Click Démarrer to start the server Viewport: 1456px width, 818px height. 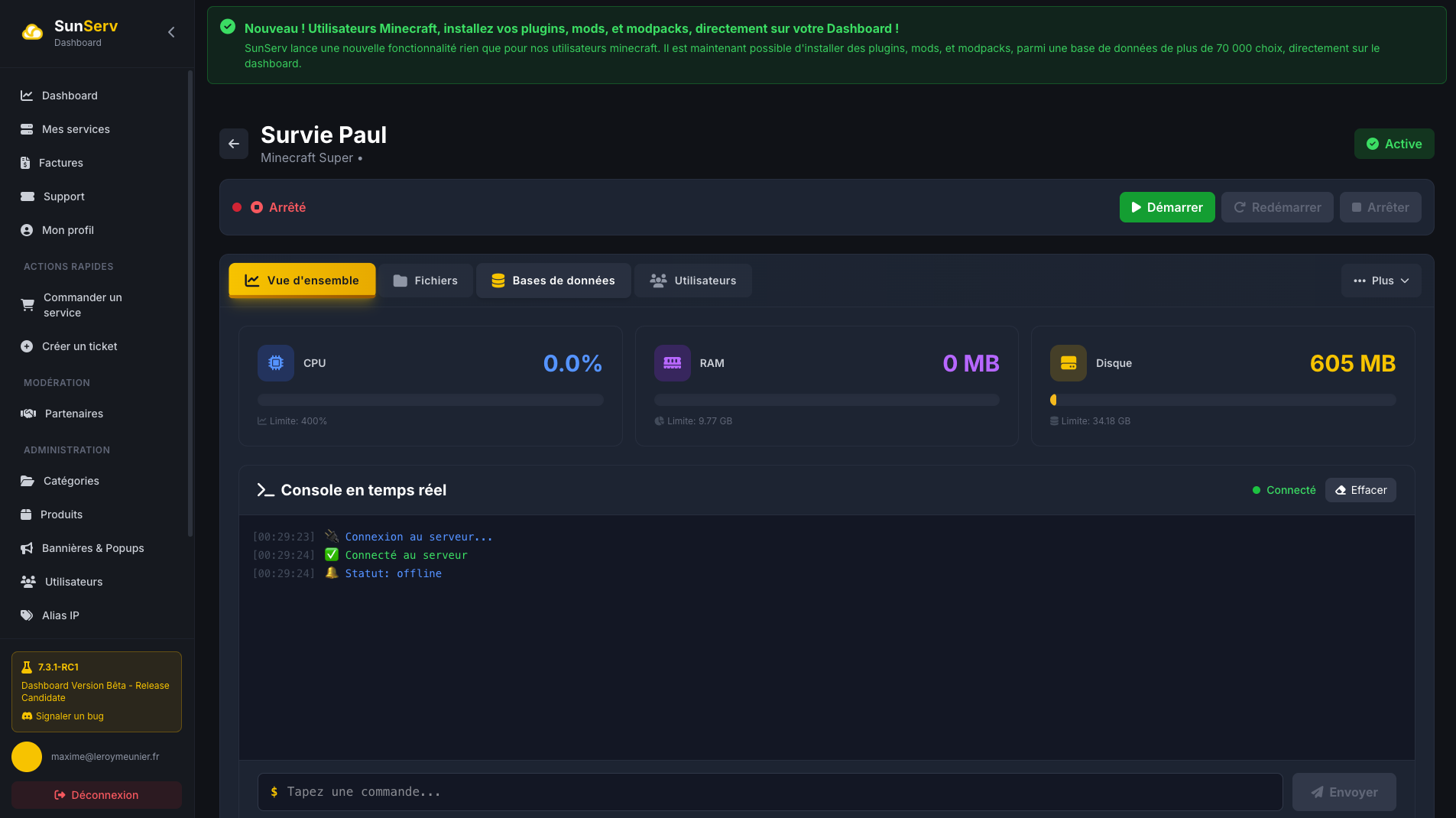(1167, 207)
